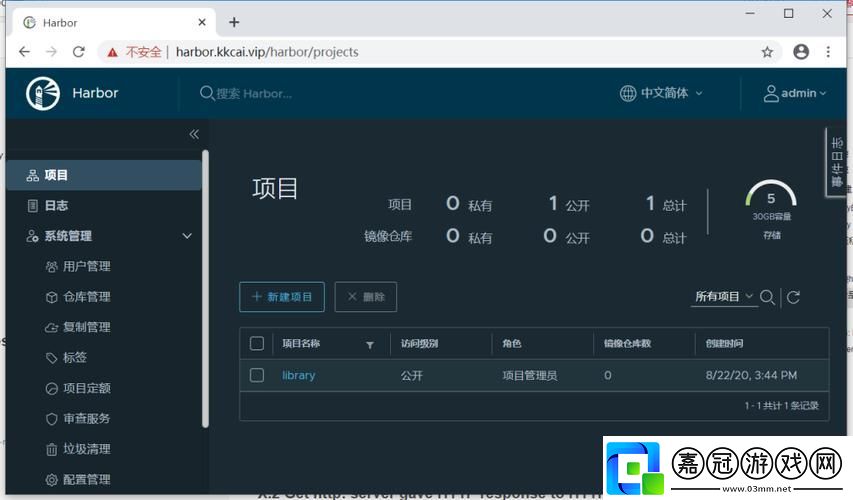Viewport: 853px width, 500px height.
Task: Open the library project link
Action: pyautogui.click(x=298, y=375)
